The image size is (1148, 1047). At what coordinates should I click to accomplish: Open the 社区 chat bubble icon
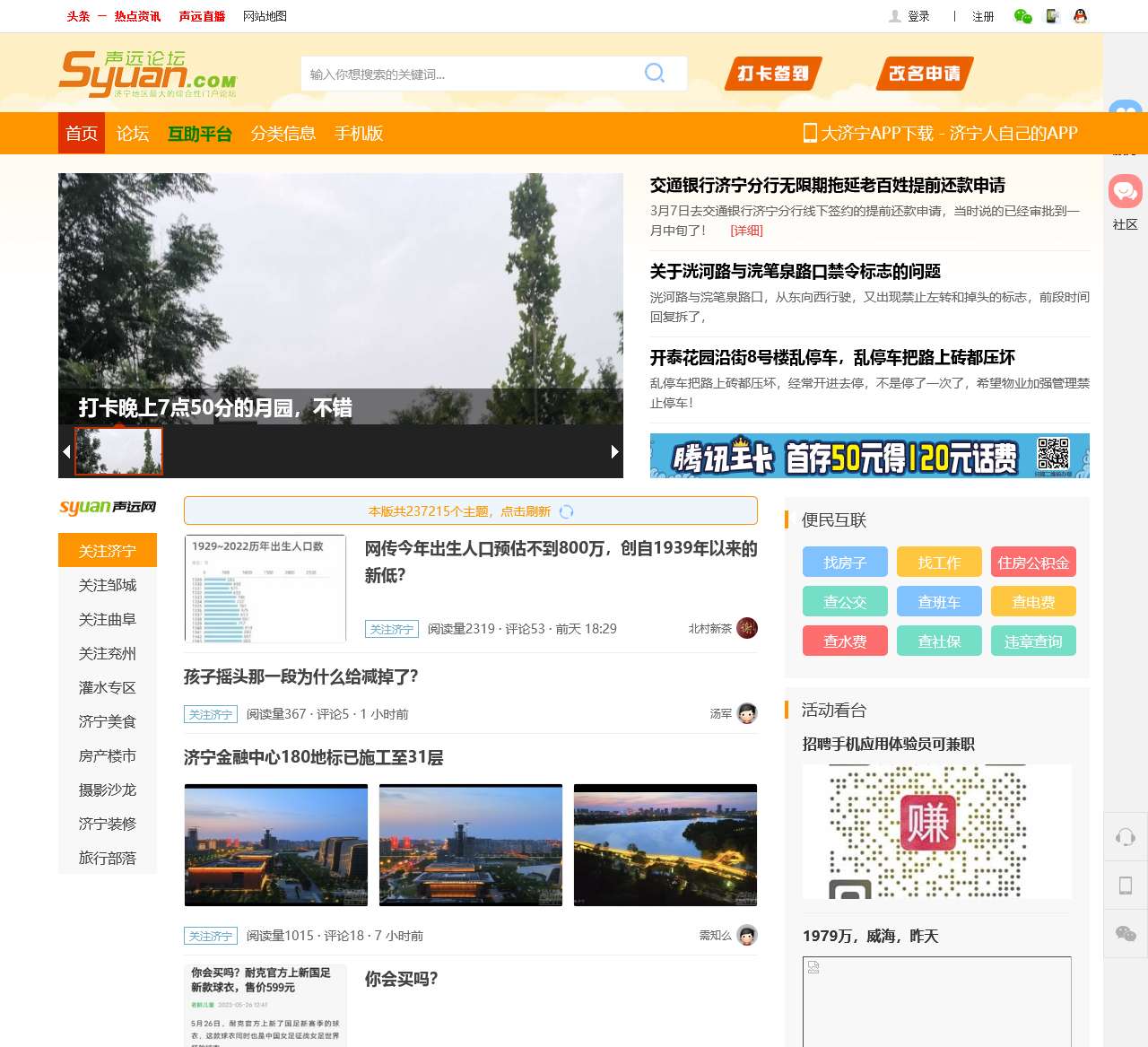point(1125,191)
